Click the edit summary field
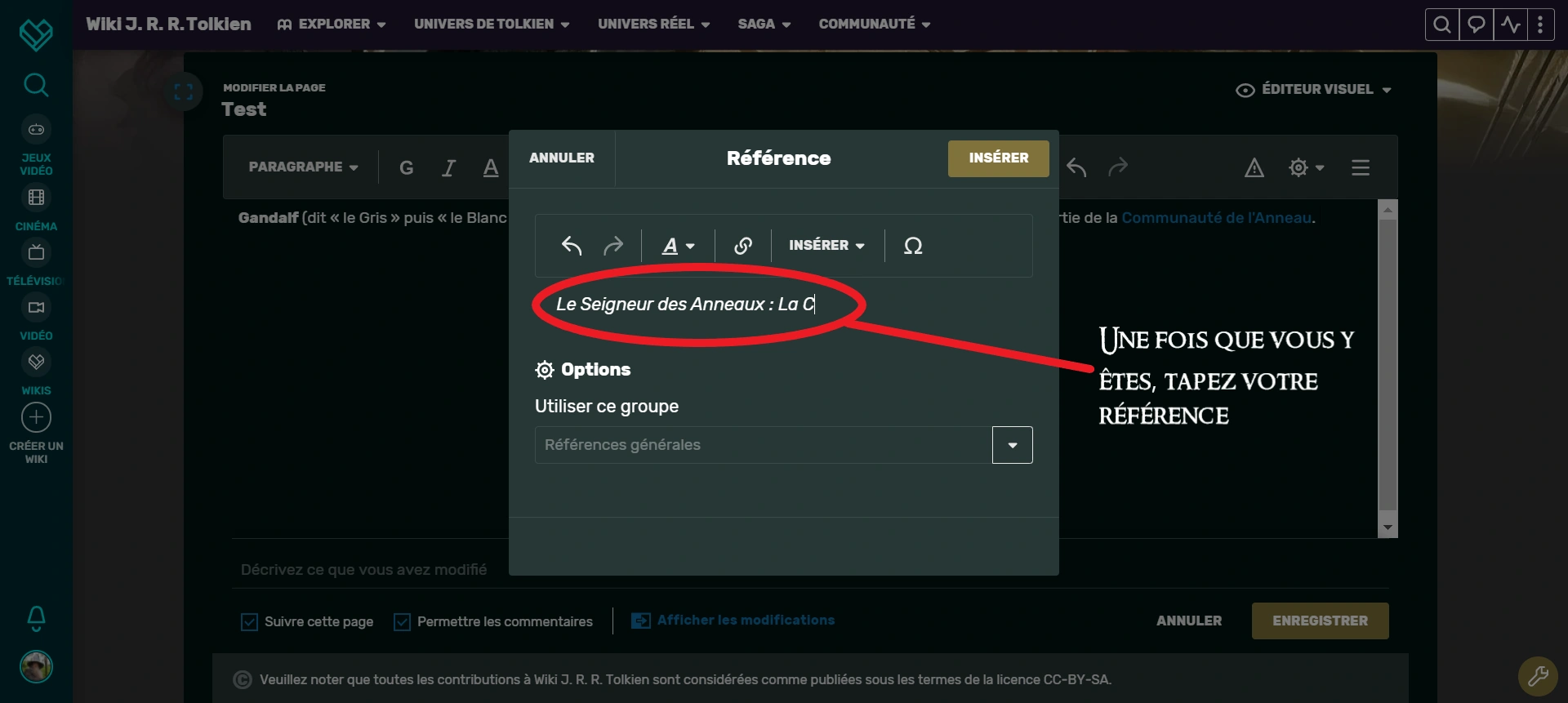 tap(810, 570)
